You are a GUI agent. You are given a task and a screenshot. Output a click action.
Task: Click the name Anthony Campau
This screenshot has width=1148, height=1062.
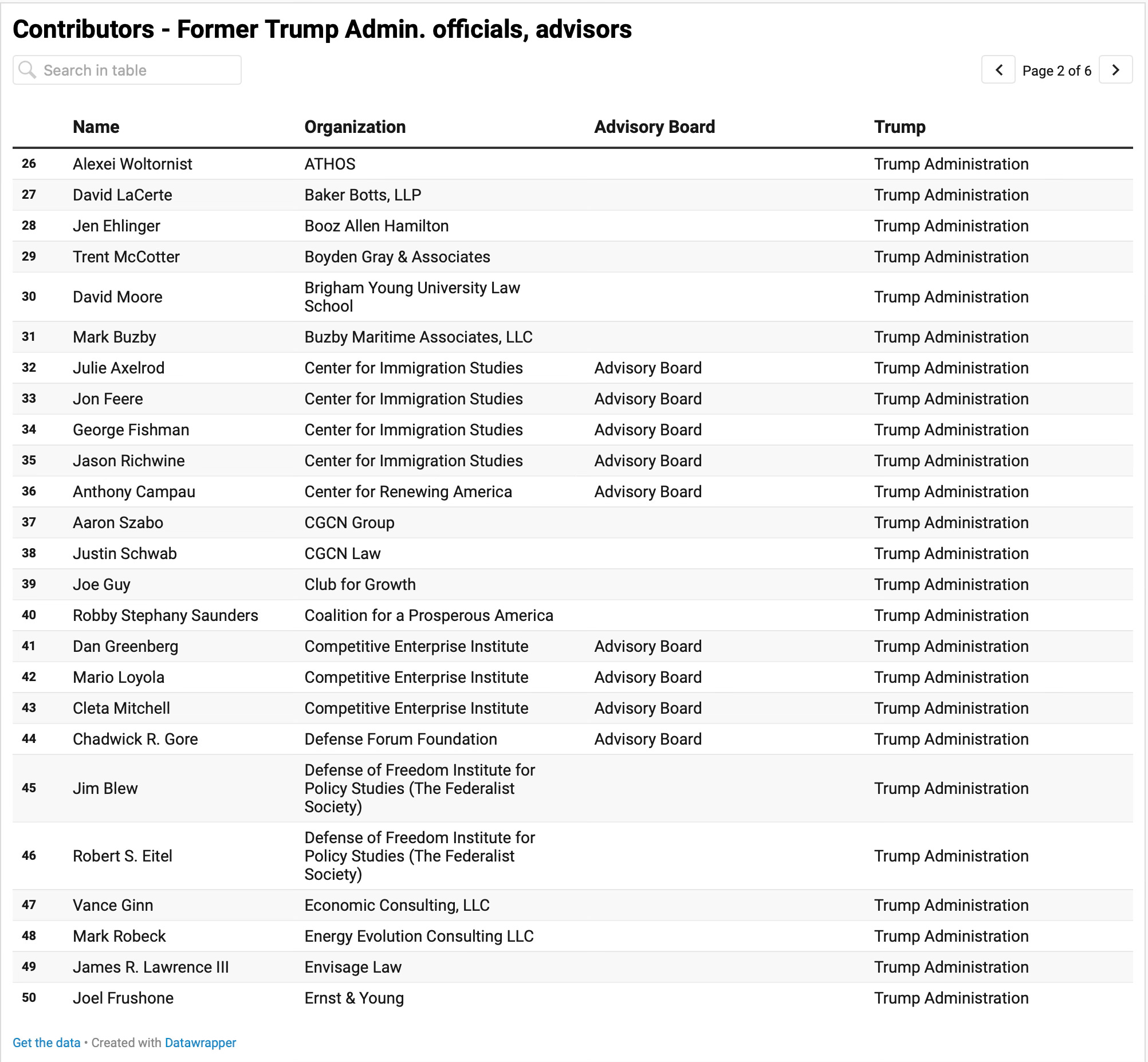(x=134, y=492)
